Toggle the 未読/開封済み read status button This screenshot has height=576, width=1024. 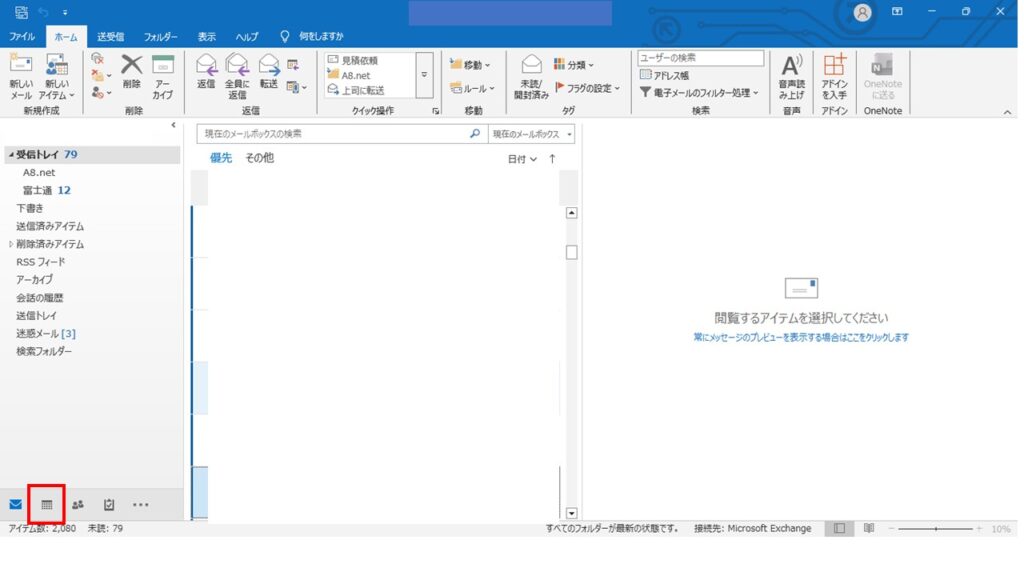(532, 76)
